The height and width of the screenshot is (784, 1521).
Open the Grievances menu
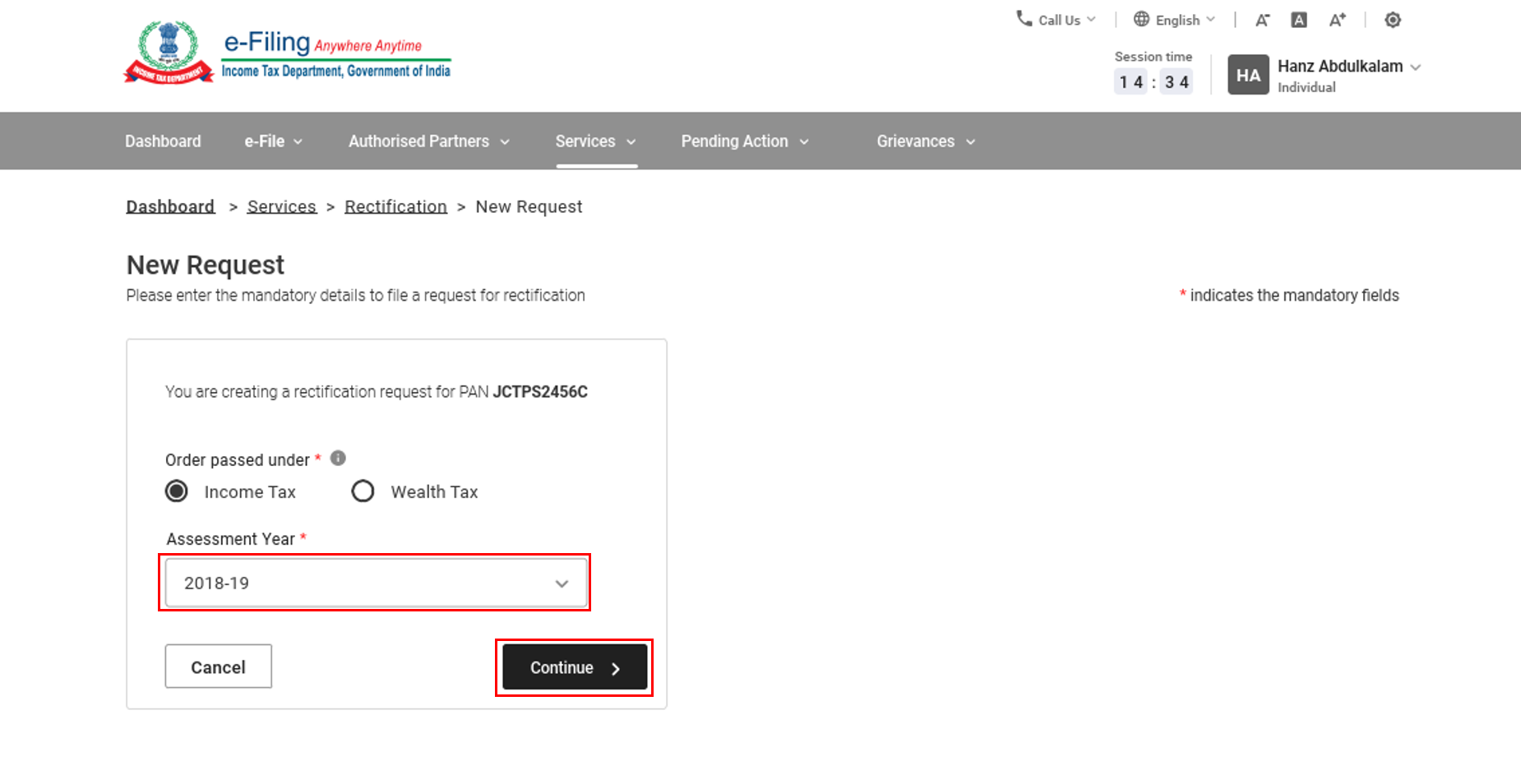coord(925,141)
